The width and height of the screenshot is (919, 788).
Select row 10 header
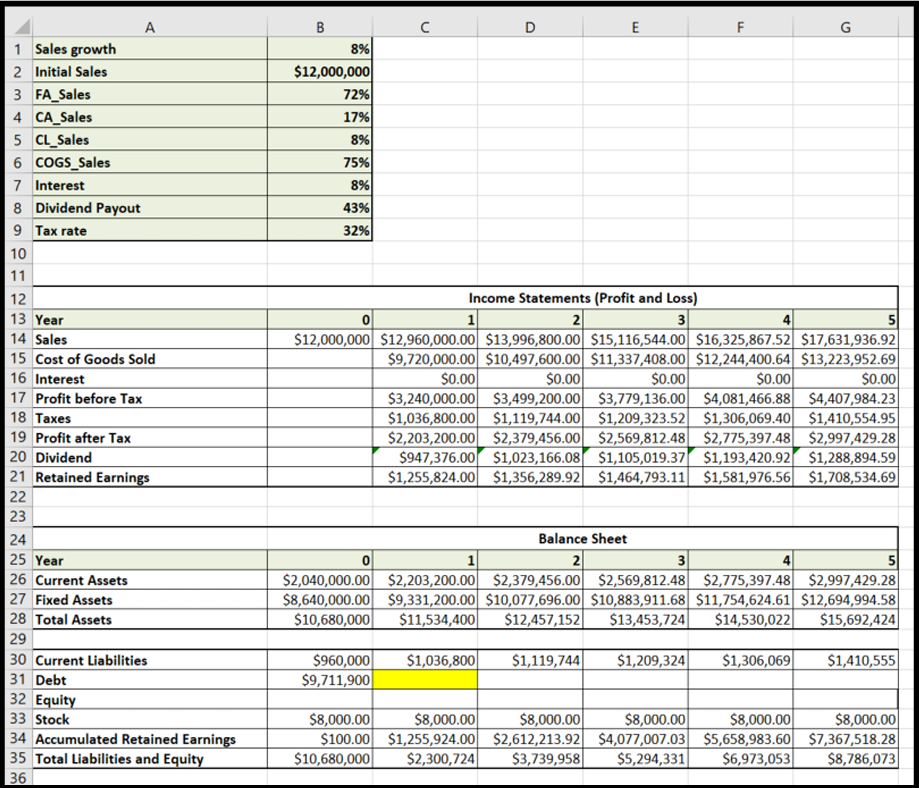click(19, 254)
